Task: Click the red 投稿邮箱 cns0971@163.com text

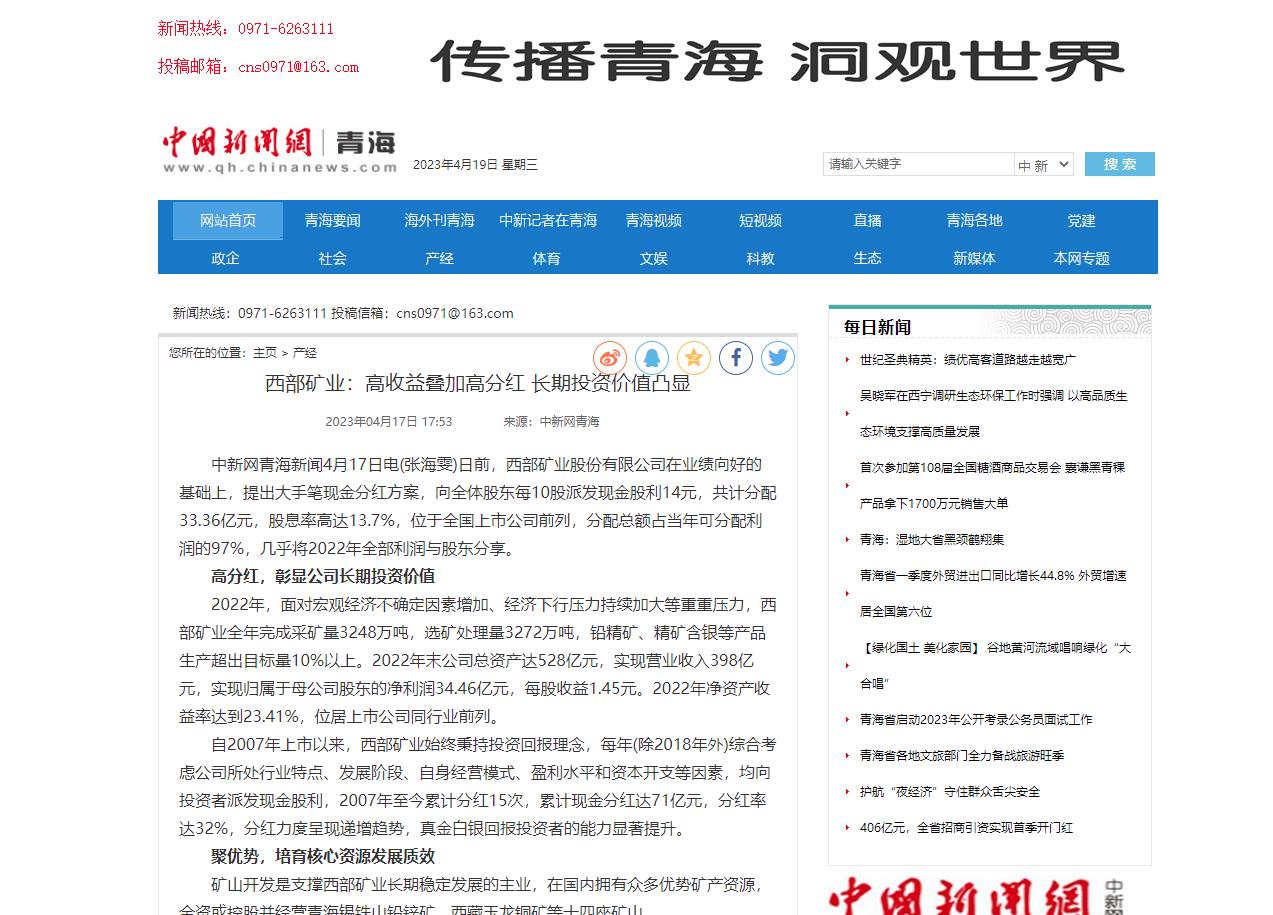Action: tap(258, 67)
